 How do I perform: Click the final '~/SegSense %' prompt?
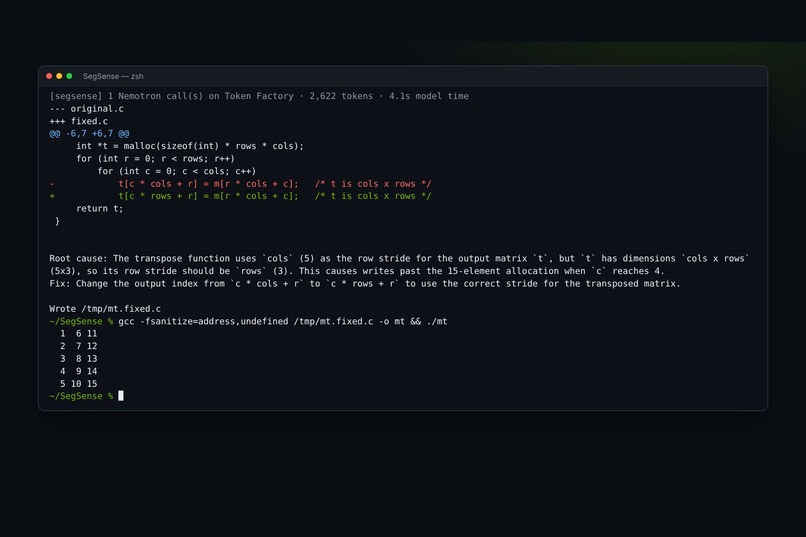(81, 396)
